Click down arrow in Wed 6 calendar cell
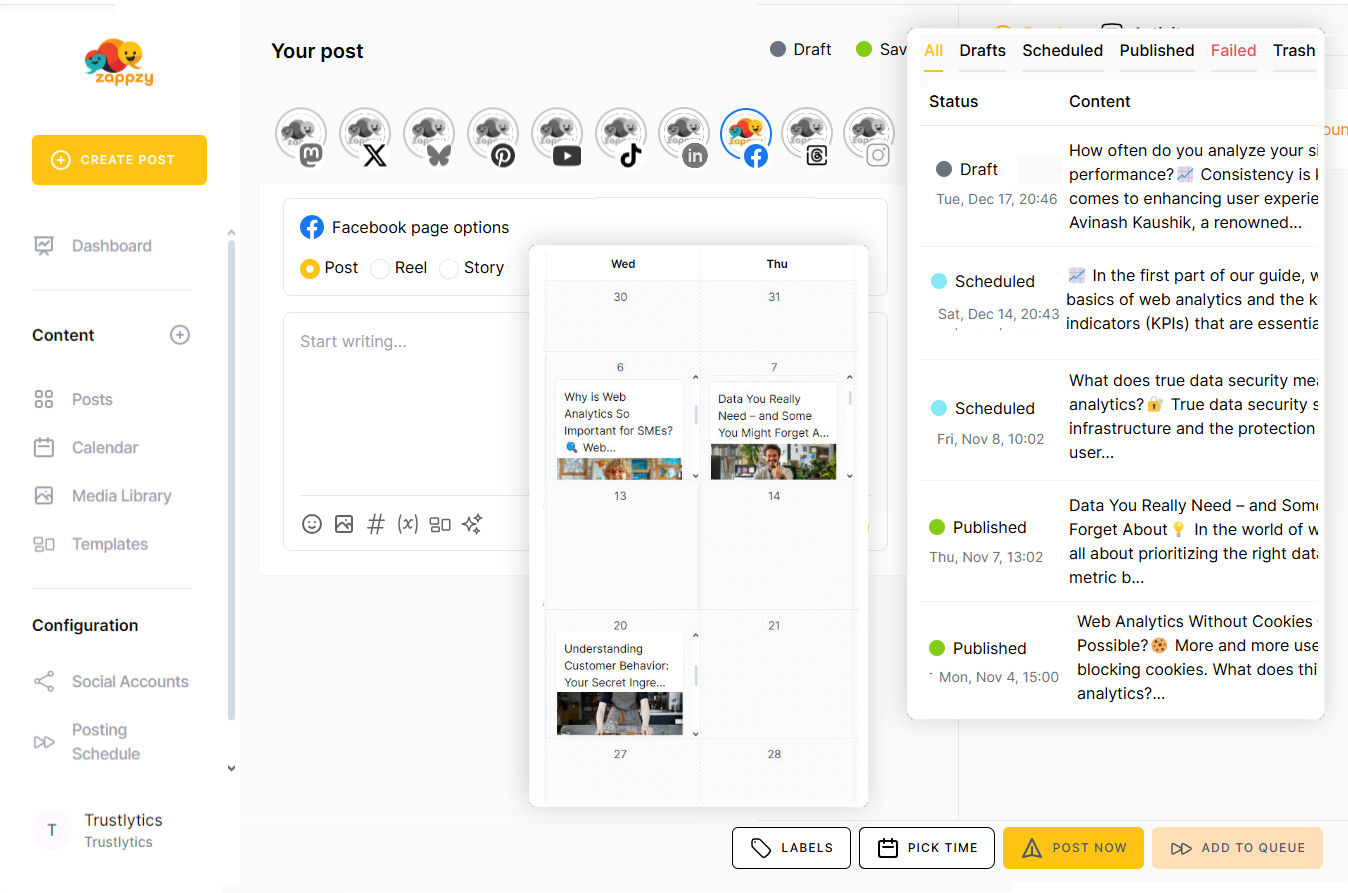 tap(696, 477)
